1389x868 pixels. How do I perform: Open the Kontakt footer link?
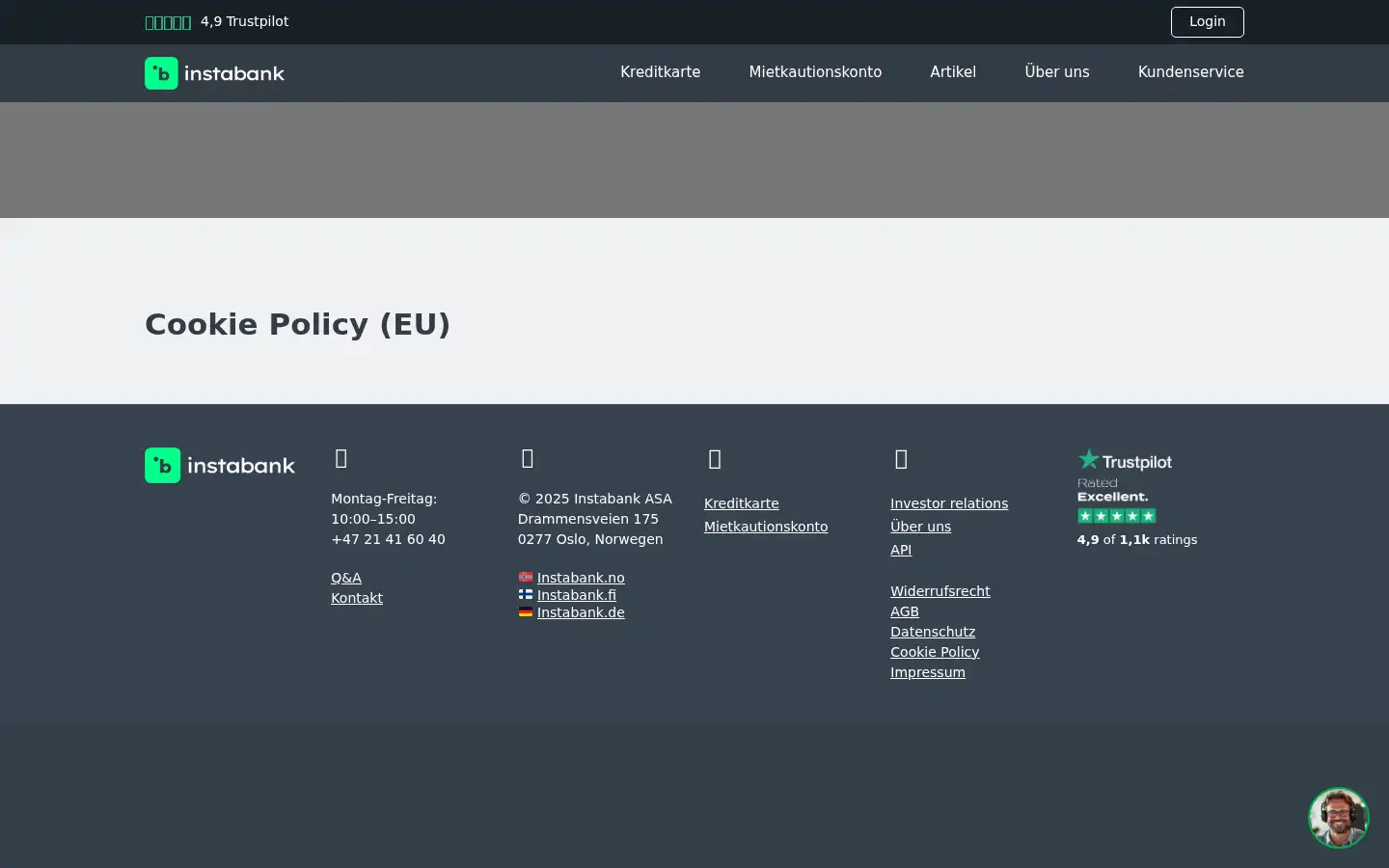click(x=357, y=598)
